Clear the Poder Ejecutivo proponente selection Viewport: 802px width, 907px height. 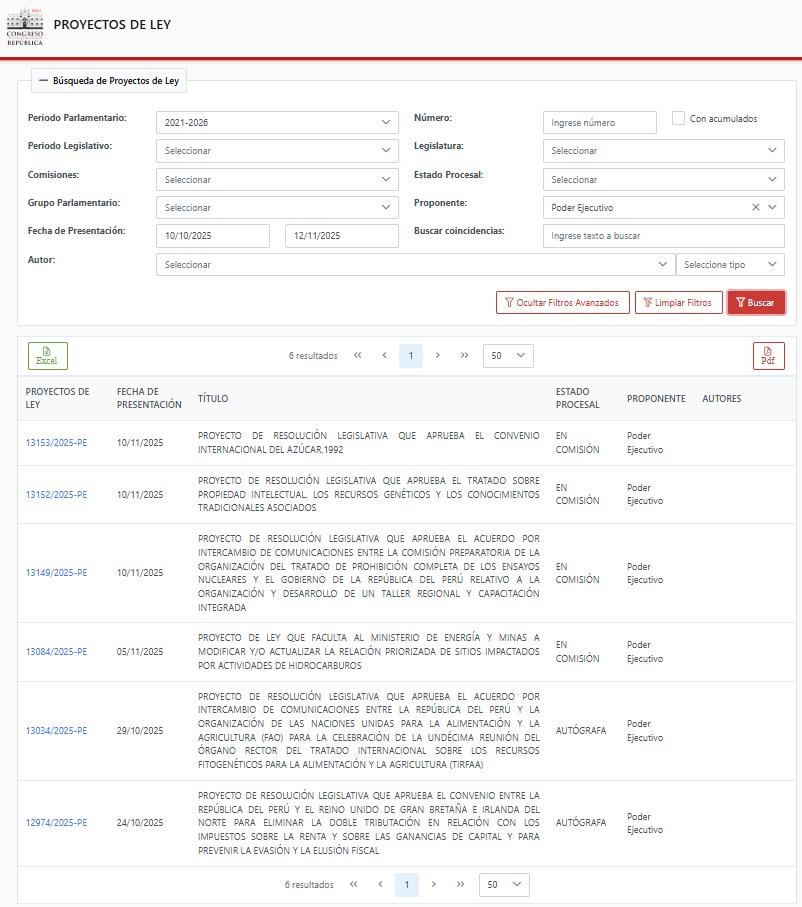(x=756, y=208)
